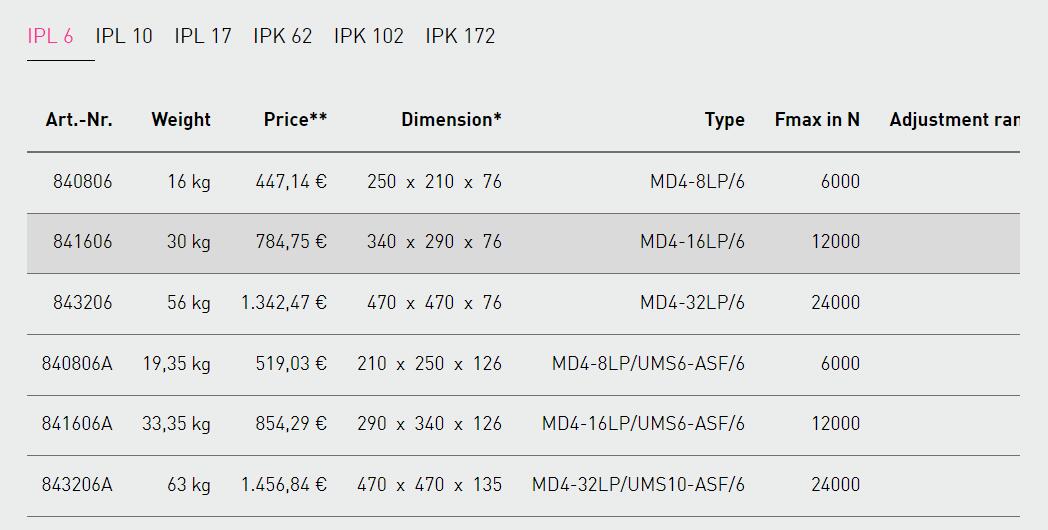The image size is (1048, 530).
Task: Open the IPL 17 tab
Action: [x=203, y=36]
